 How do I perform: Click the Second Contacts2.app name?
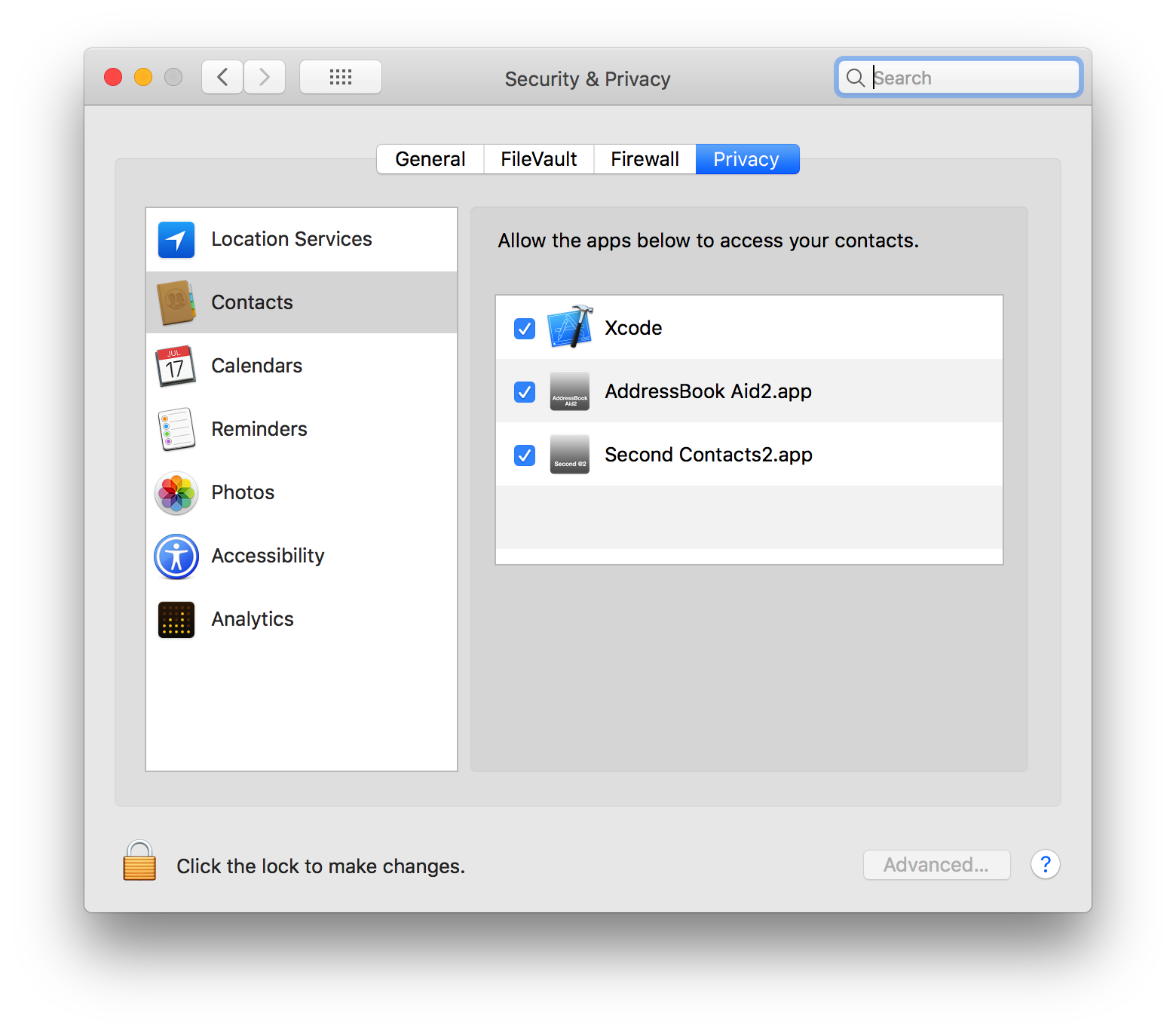pos(709,455)
